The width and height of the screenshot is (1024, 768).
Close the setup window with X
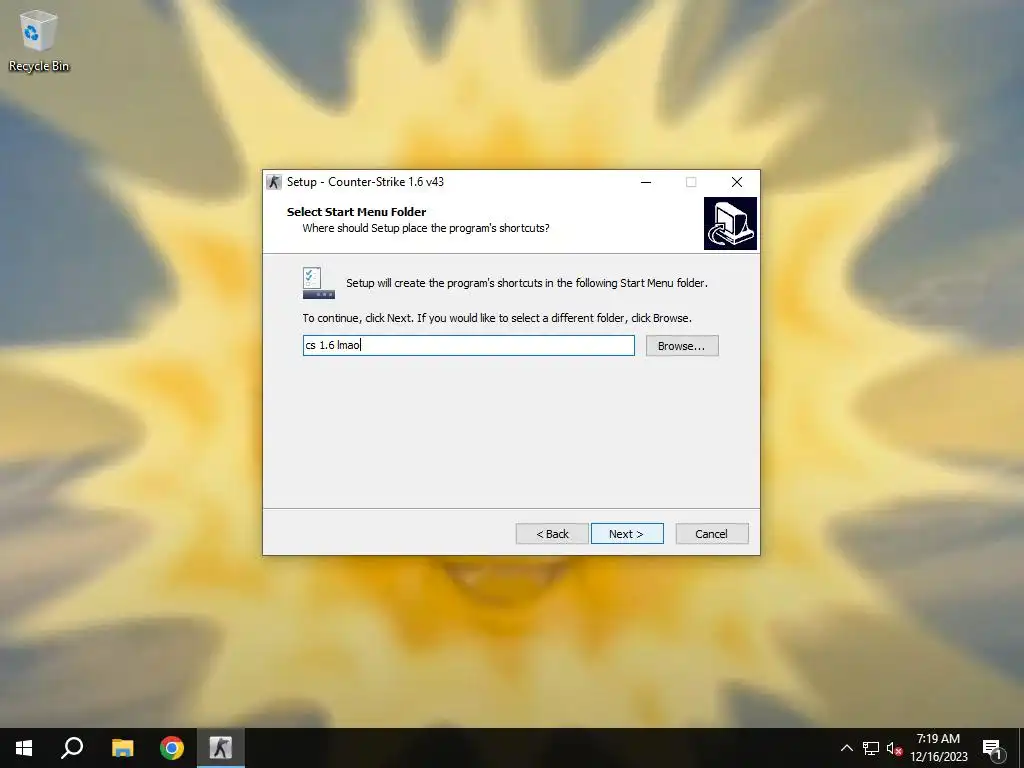(737, 182)
